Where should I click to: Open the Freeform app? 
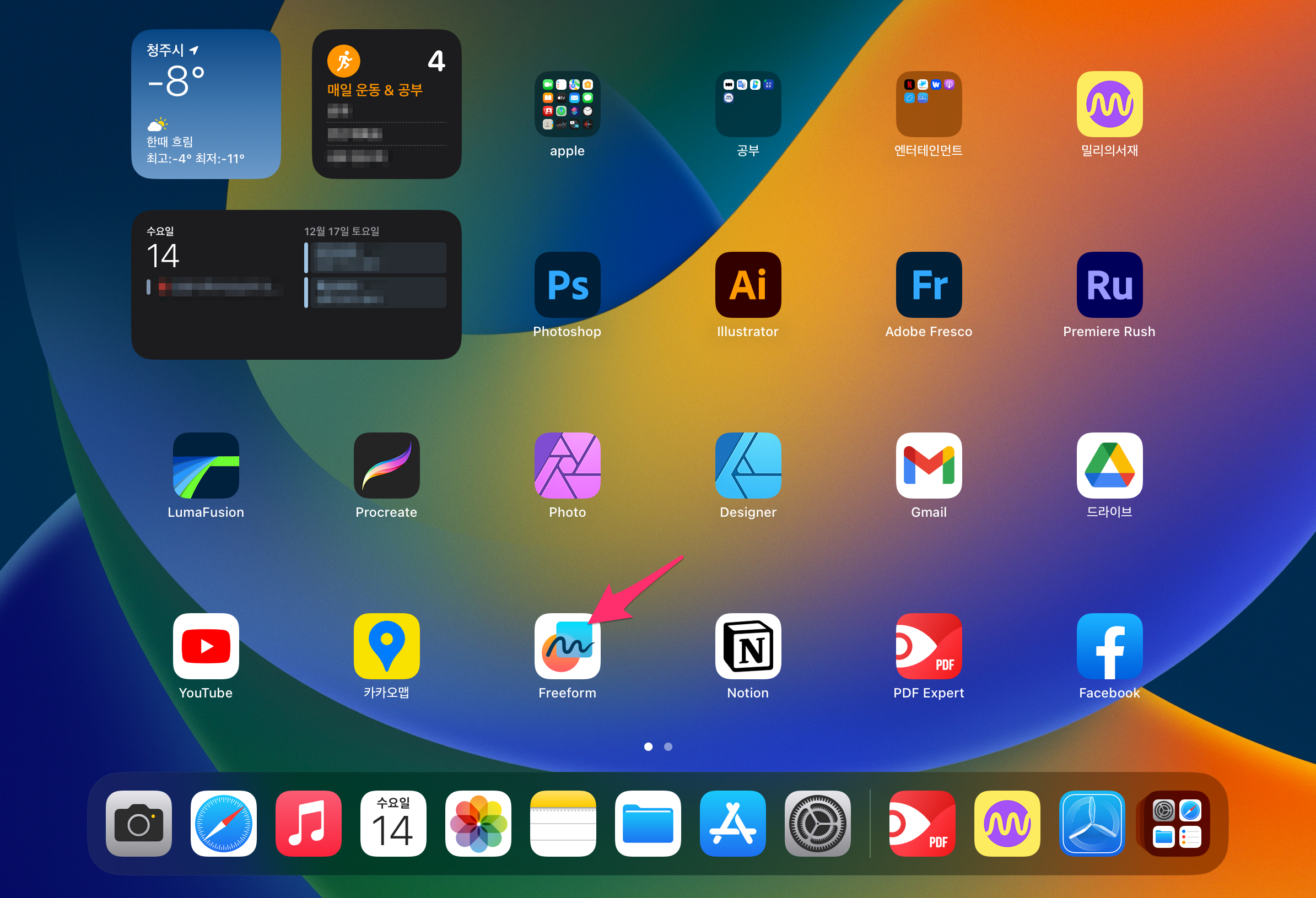(567, 646)
